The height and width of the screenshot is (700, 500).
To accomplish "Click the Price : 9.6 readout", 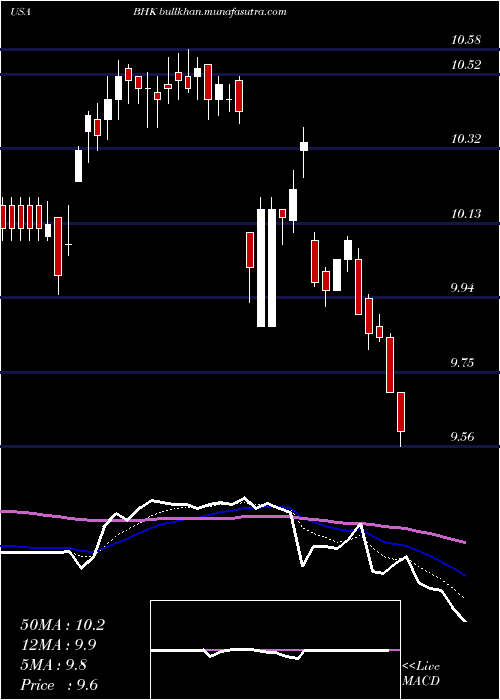I will (x=59, y=685).
